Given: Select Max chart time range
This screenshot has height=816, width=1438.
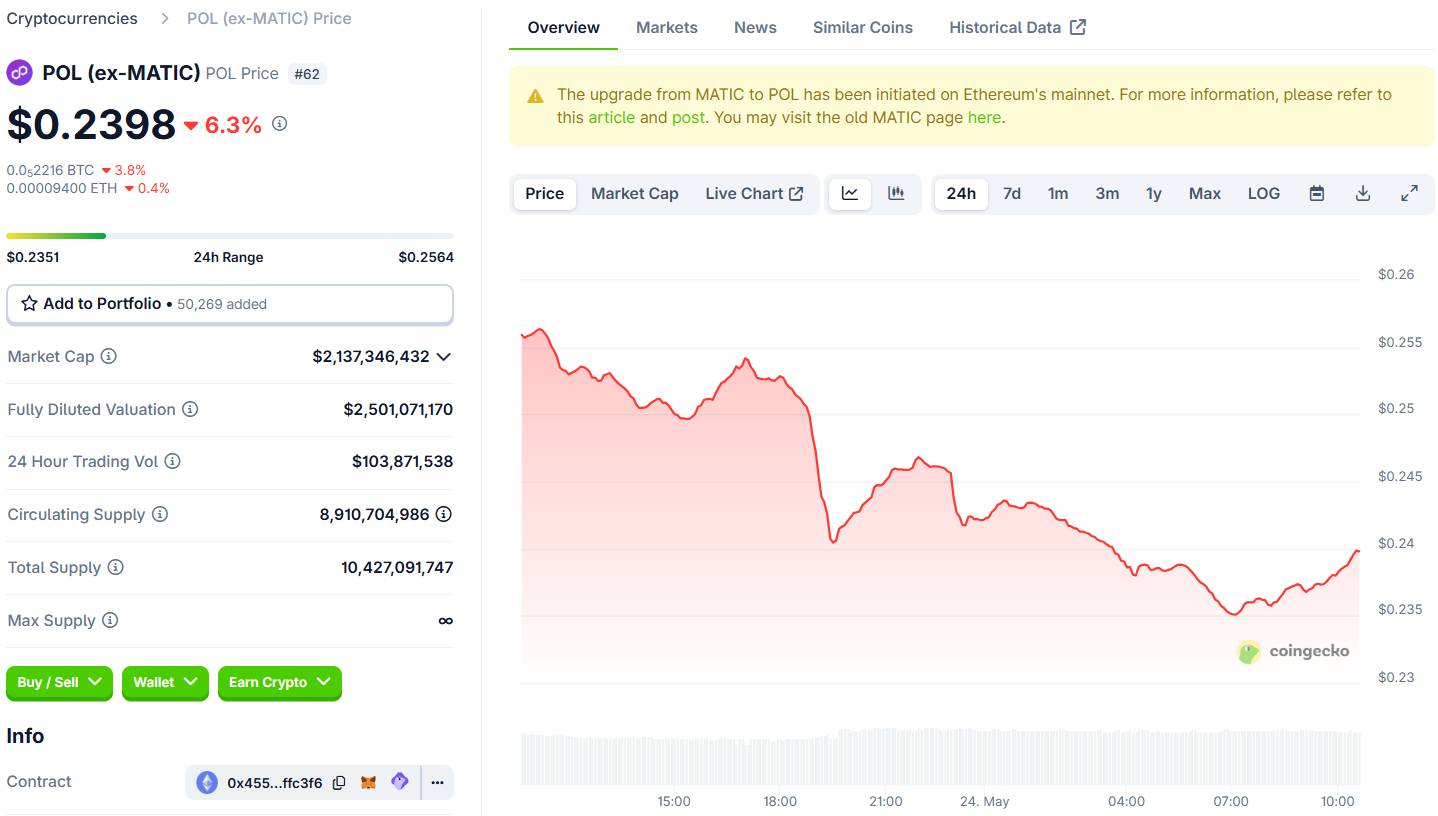Looking at the screenshot, I should pos(1205,193).
